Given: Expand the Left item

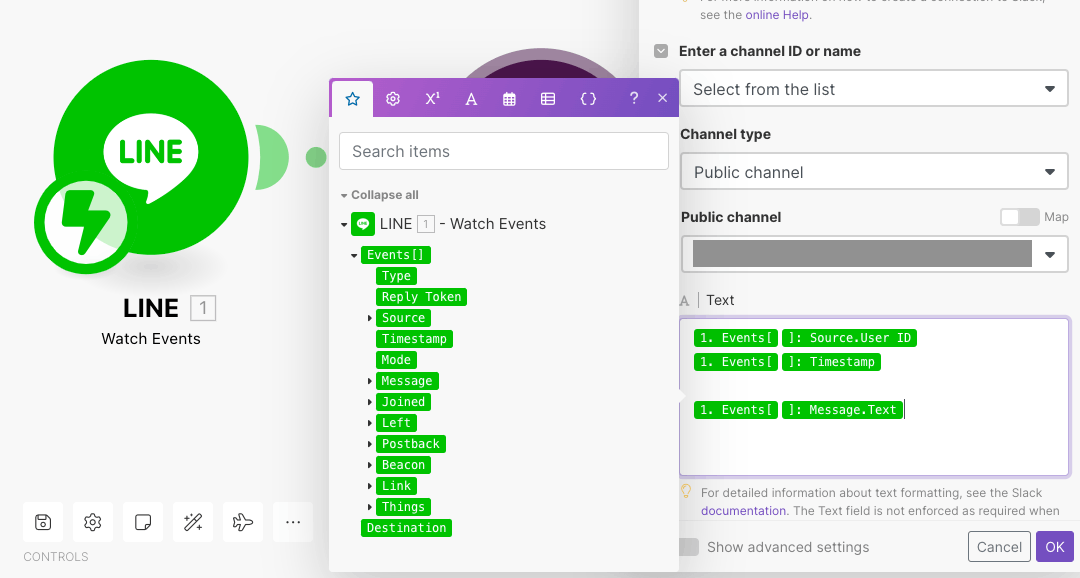Looking at the screenshot, I should point(370,423).
